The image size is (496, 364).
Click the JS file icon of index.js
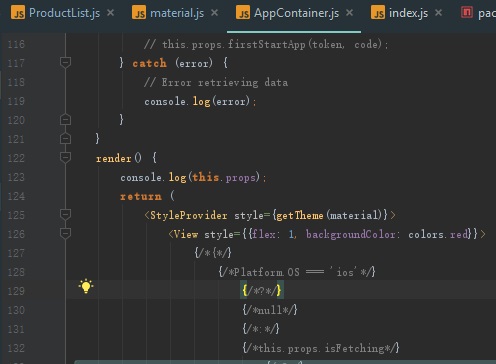pyautogui.click(x=378, y=13)
